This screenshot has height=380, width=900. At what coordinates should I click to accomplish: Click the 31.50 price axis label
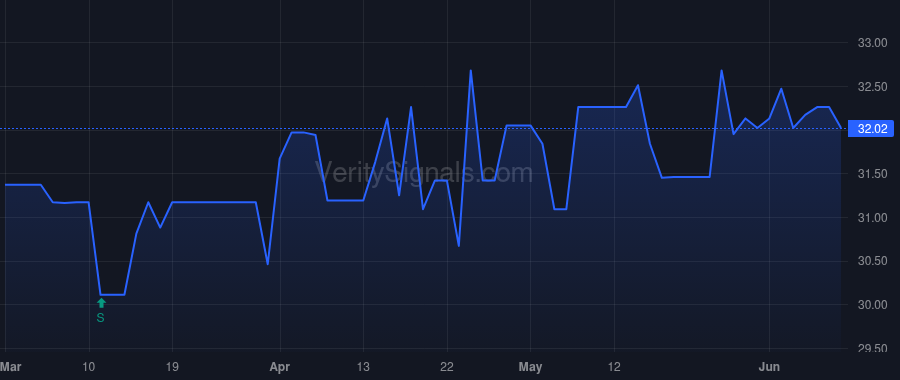(x=872, y=174)
